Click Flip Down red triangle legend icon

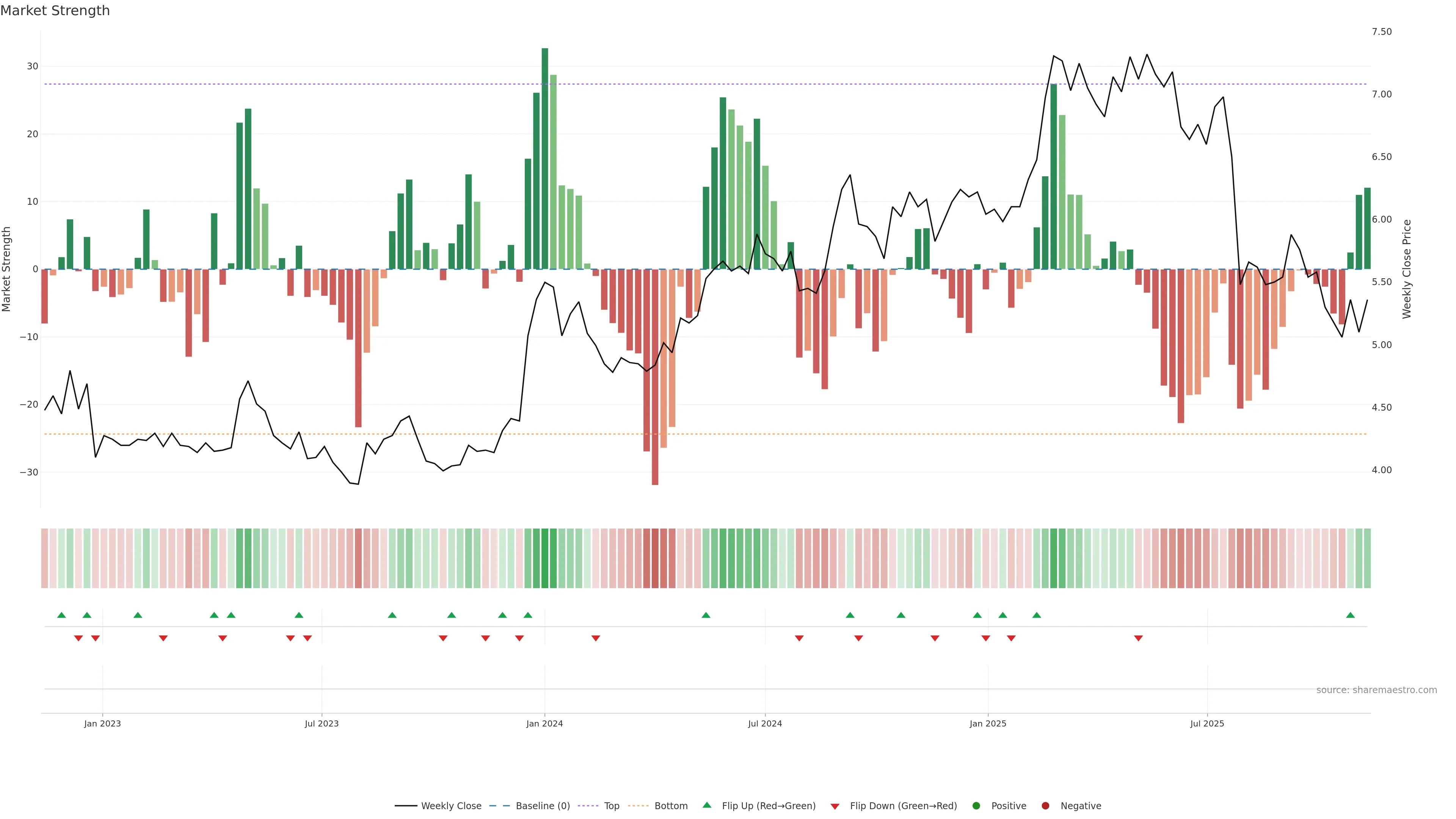point(835,806)
